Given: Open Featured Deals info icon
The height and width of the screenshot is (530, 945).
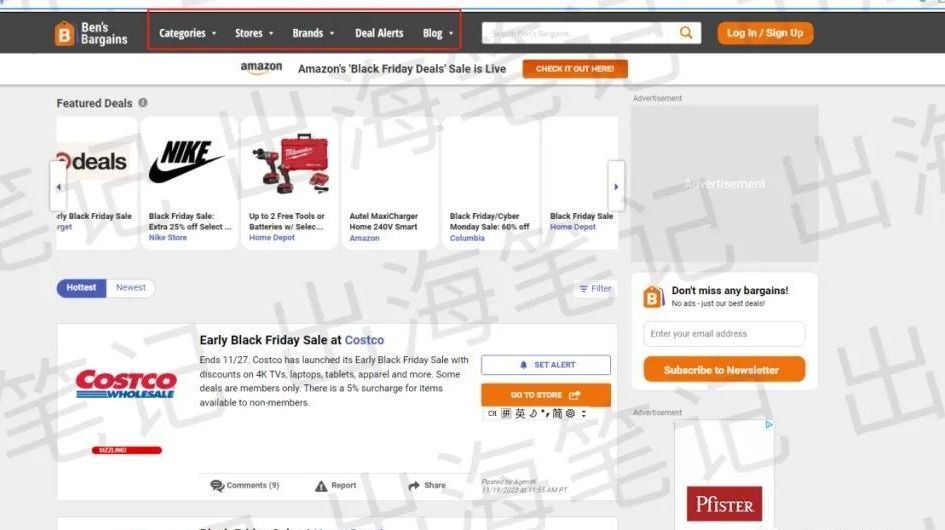Looking at the screenshot, I should click(143, 103).
